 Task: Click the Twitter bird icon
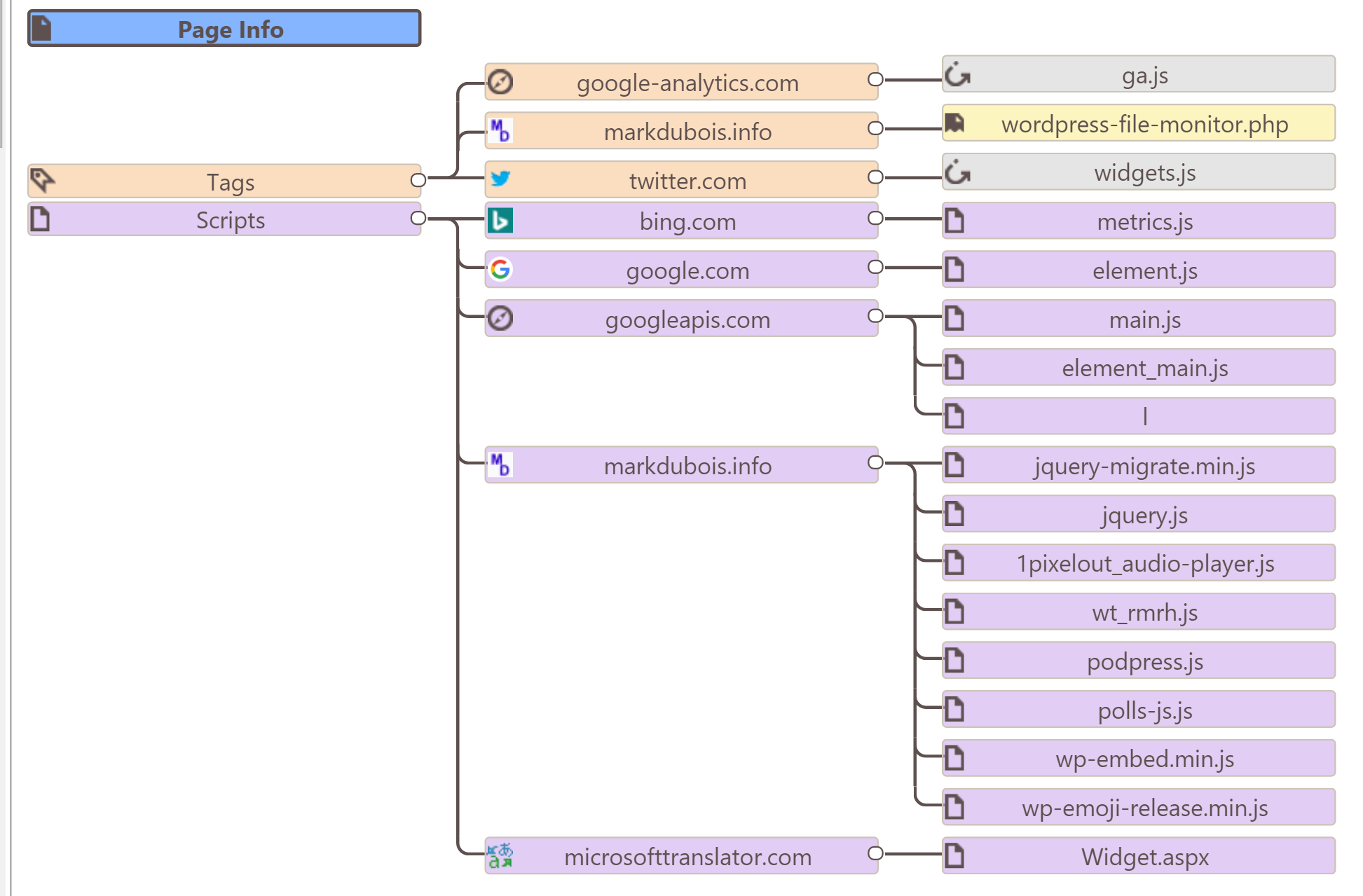coord(500,179)
